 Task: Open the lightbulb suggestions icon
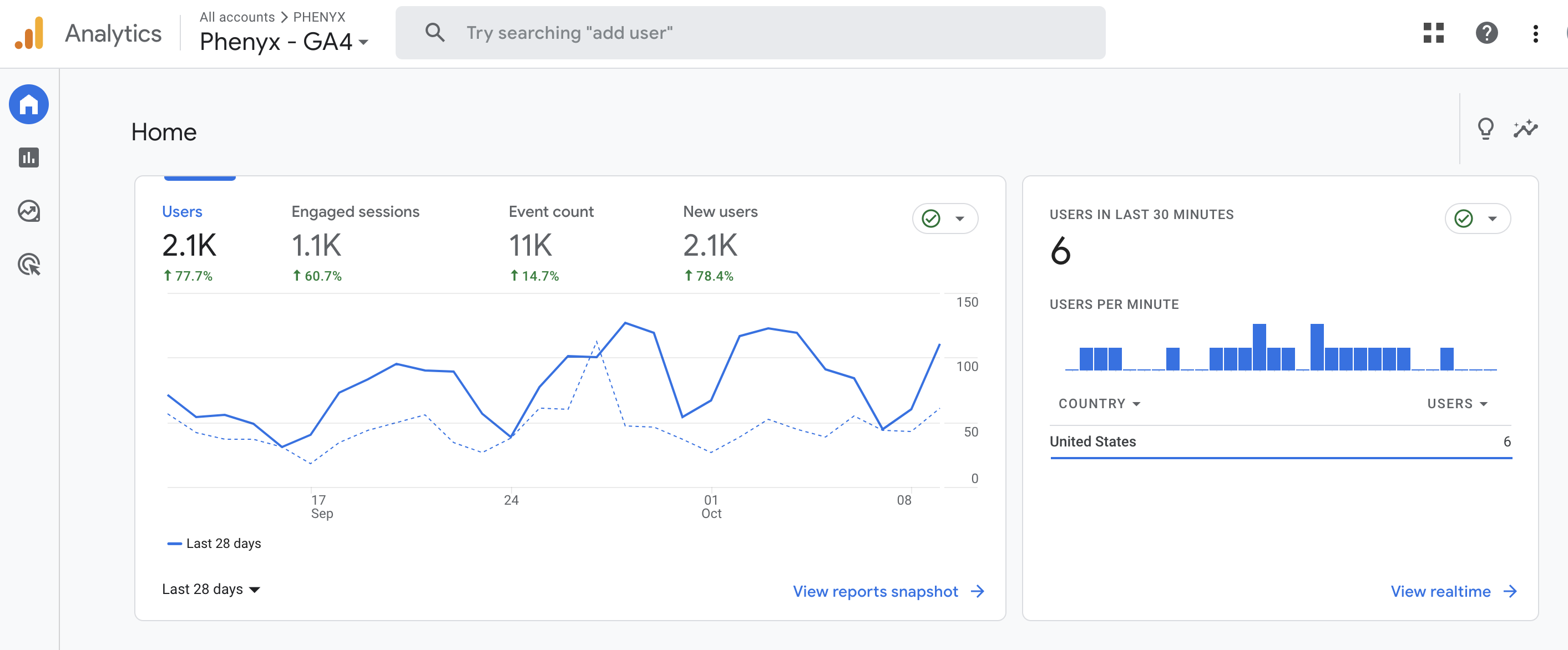[x=1485, y=129]
